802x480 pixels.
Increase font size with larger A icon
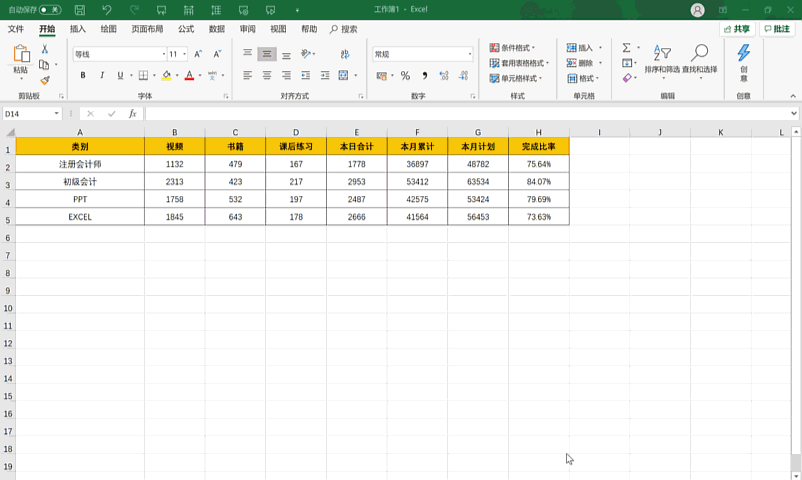coord(198,54)
